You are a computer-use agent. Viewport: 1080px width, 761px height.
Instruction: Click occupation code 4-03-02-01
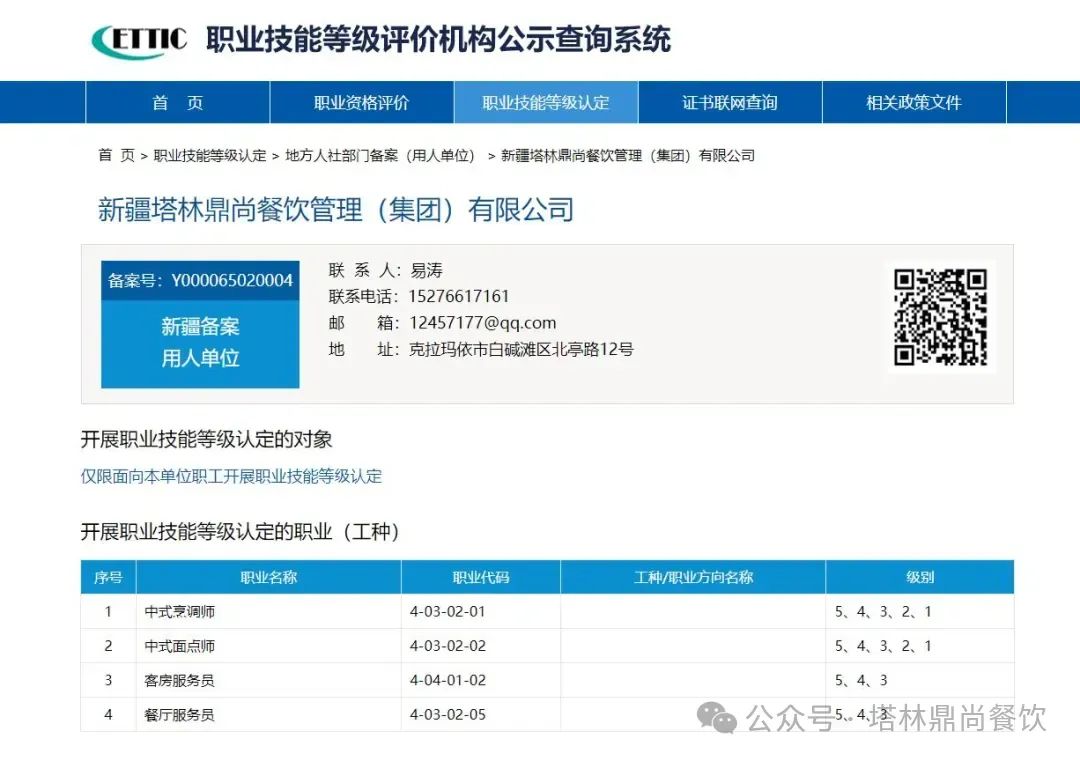[448, 612]
